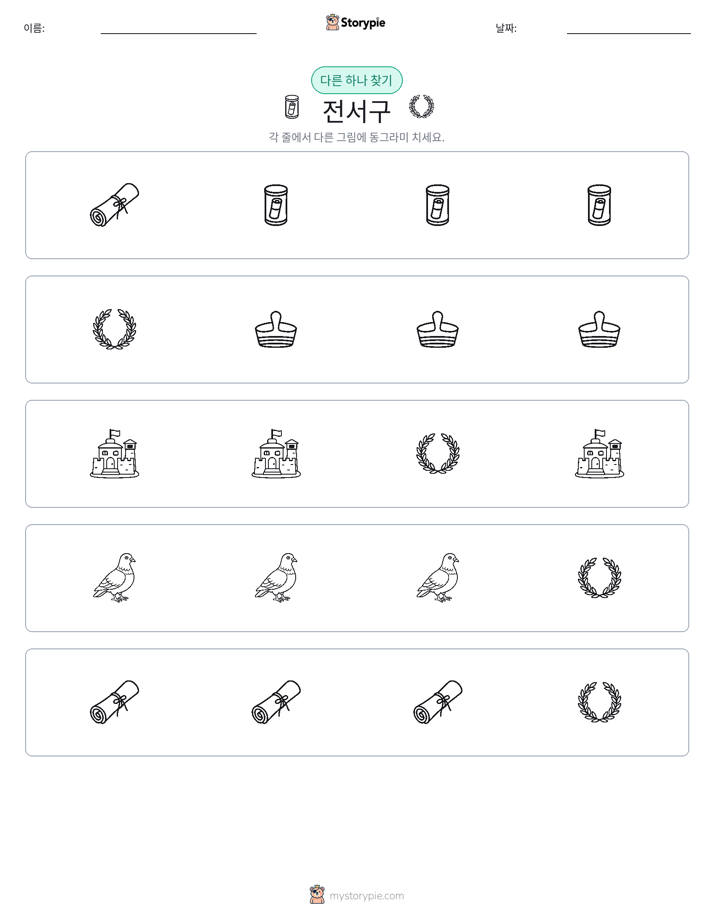Click the canister icon next to the title
Viewport: 714px width, 924px height.
292,107
